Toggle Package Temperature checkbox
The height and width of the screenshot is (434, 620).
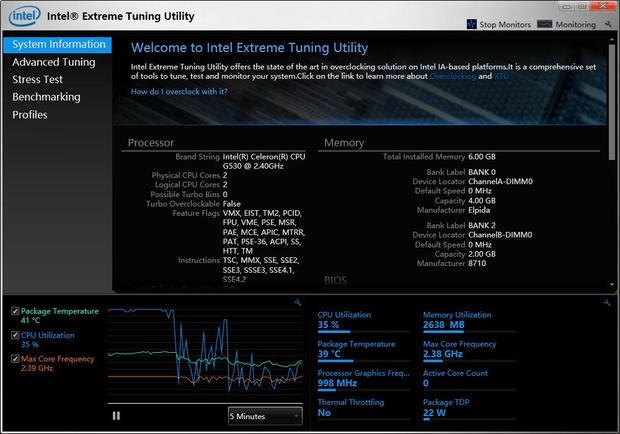[x=15, y=311]
